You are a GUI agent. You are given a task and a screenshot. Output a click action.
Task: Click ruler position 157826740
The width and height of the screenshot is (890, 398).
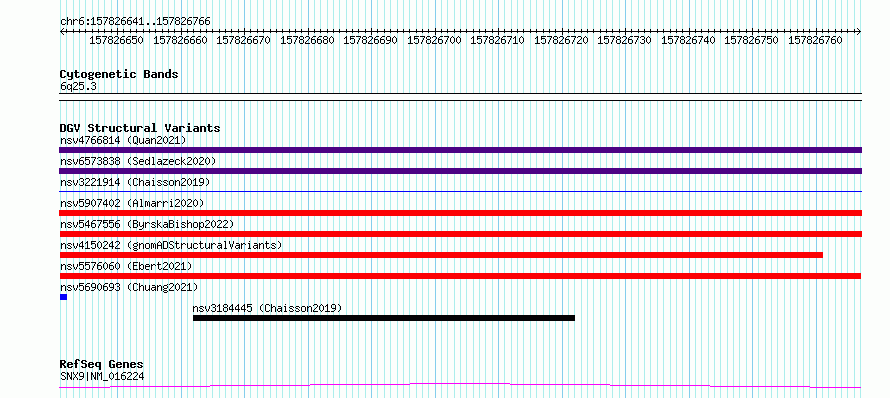pos(689,40)
